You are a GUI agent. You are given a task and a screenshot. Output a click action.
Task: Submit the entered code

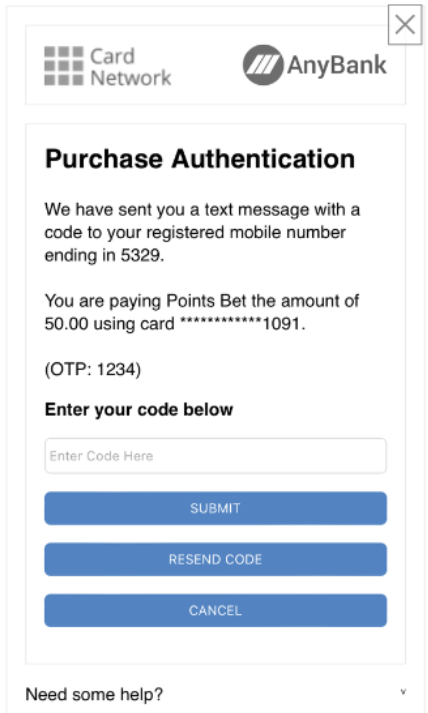(216, 508)
